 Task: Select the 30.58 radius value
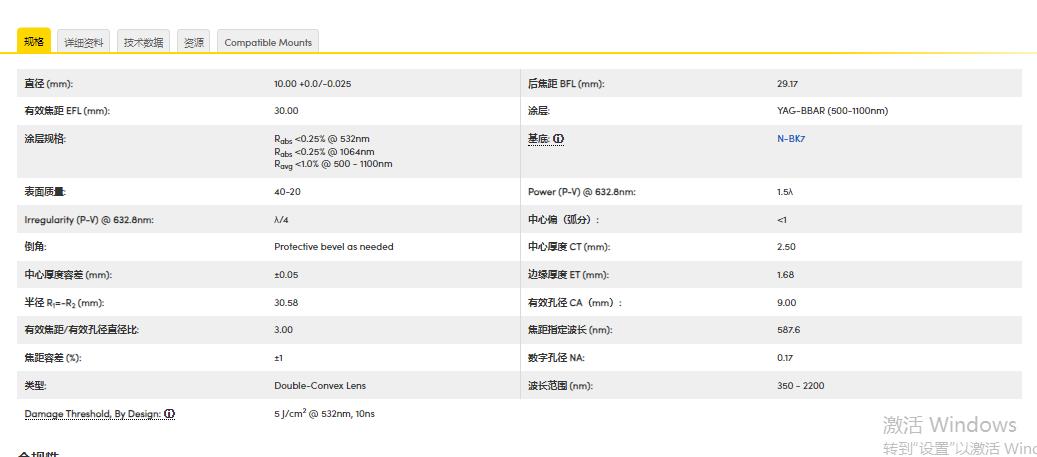click(286, 302)
